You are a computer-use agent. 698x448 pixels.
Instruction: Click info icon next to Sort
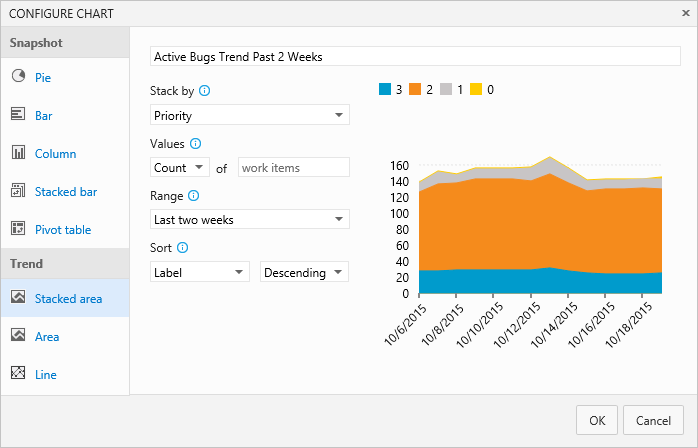(183, 248)
